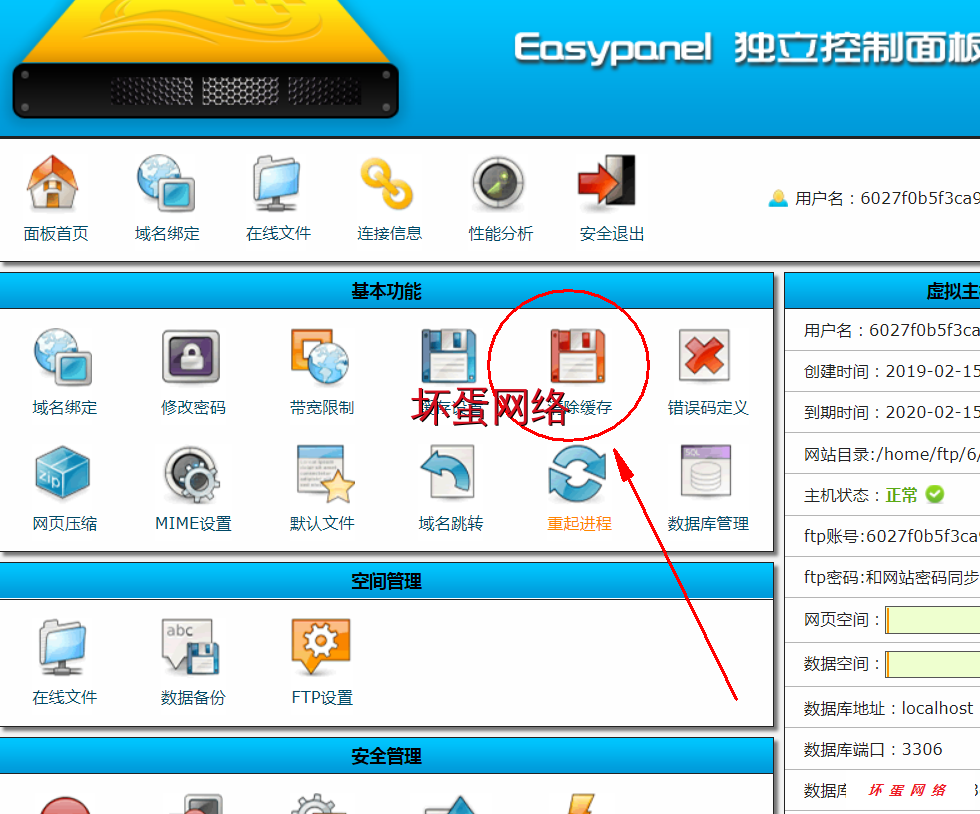Click the green 正常 status text
The width and height of the screenshot is (980, 814).
(x=901, y=495)
